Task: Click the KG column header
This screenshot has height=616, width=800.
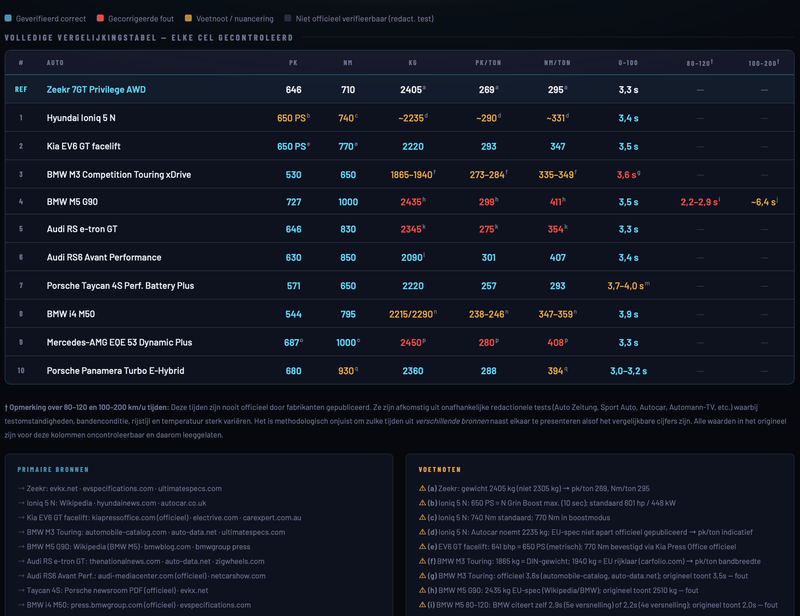Action: pos(413,63)
